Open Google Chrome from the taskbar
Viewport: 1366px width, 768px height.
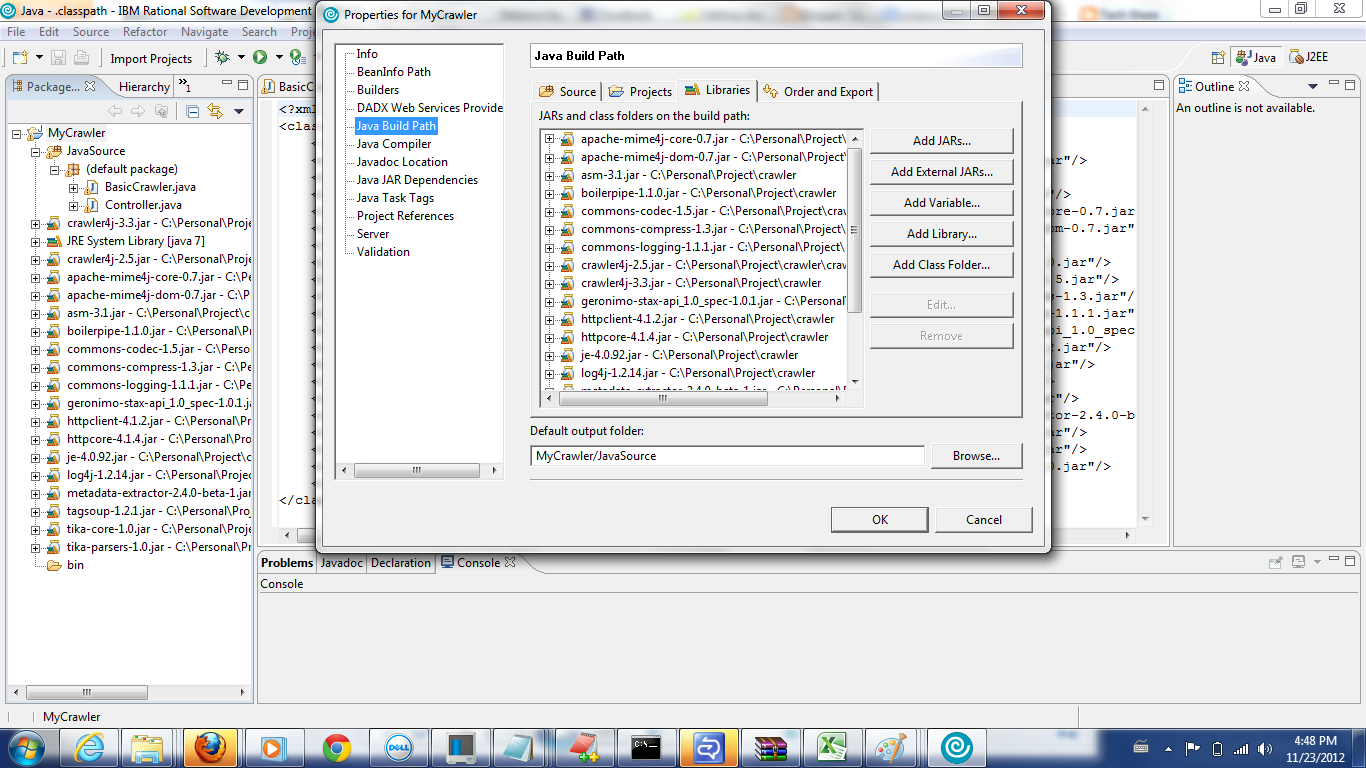[x=336, y=747]
